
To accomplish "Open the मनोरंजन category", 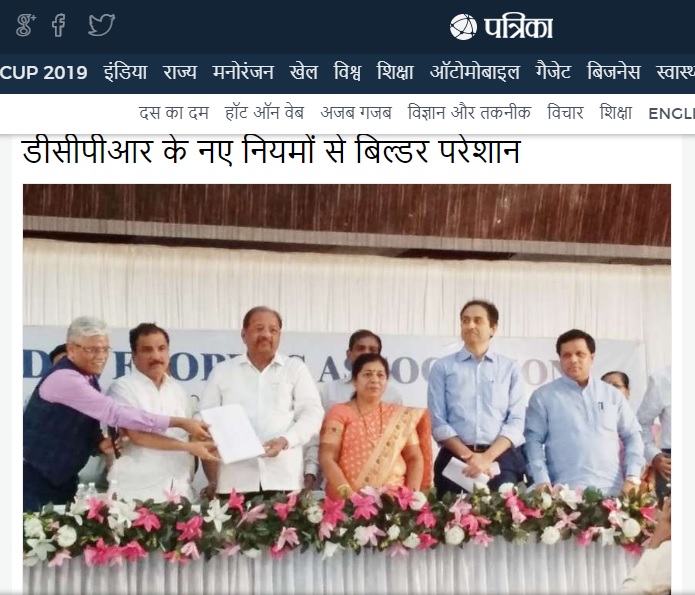I will click(x=243, y=72).
